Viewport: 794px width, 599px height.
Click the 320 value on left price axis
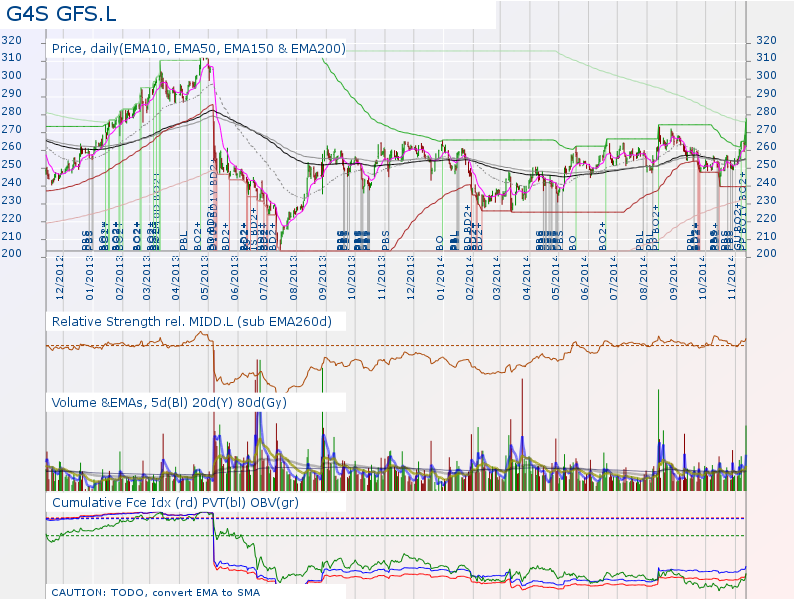(11, 40)
